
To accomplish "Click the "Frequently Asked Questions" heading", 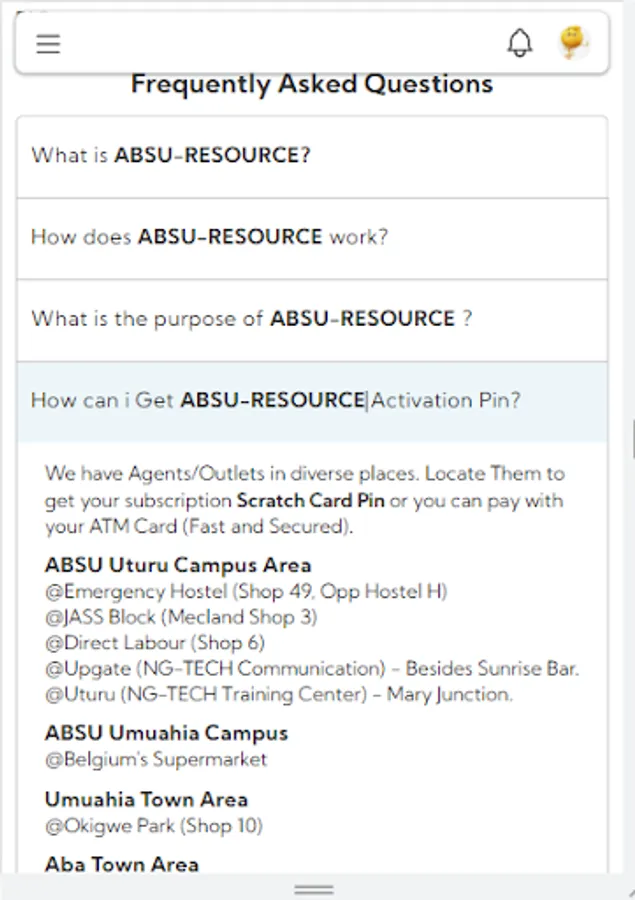I will click(x=311, y=84).
